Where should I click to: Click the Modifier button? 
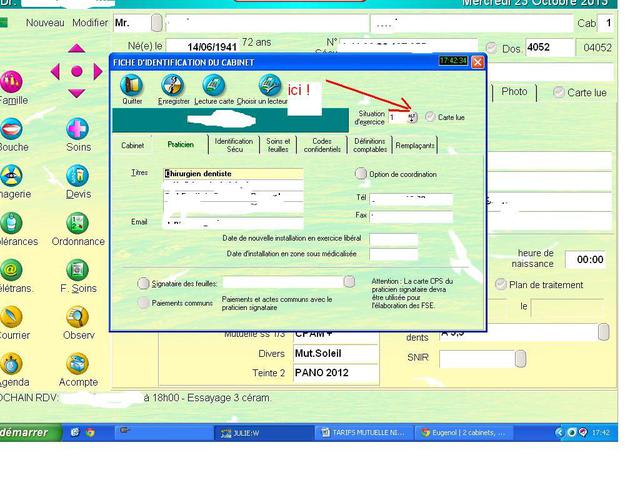click(90, 22)
